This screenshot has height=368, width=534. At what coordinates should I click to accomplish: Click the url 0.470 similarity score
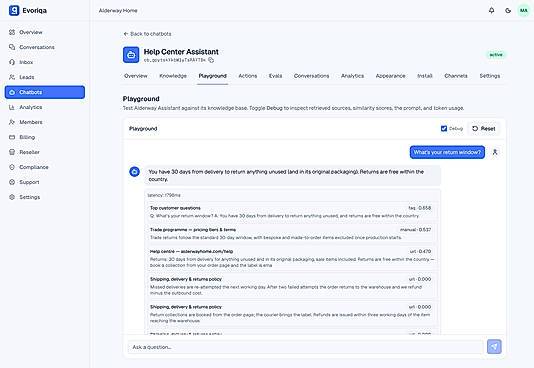(x=420, y=251)
